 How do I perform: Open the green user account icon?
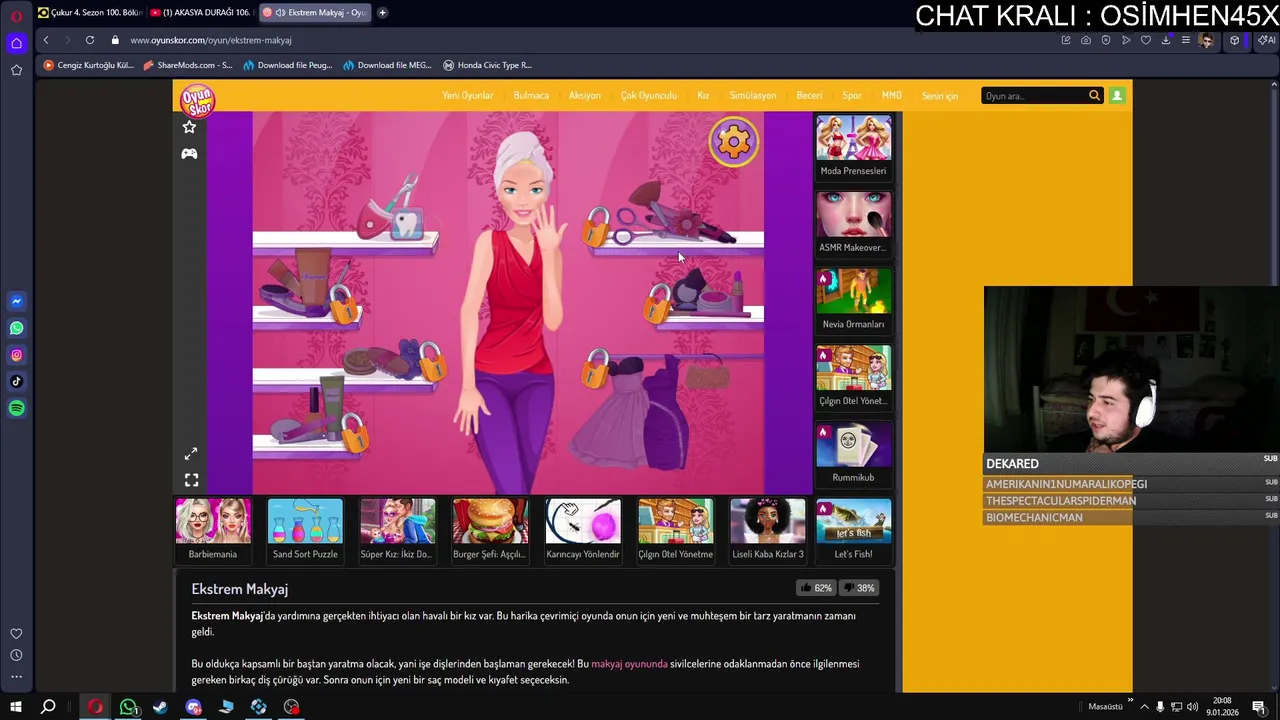coord(1117,95)
